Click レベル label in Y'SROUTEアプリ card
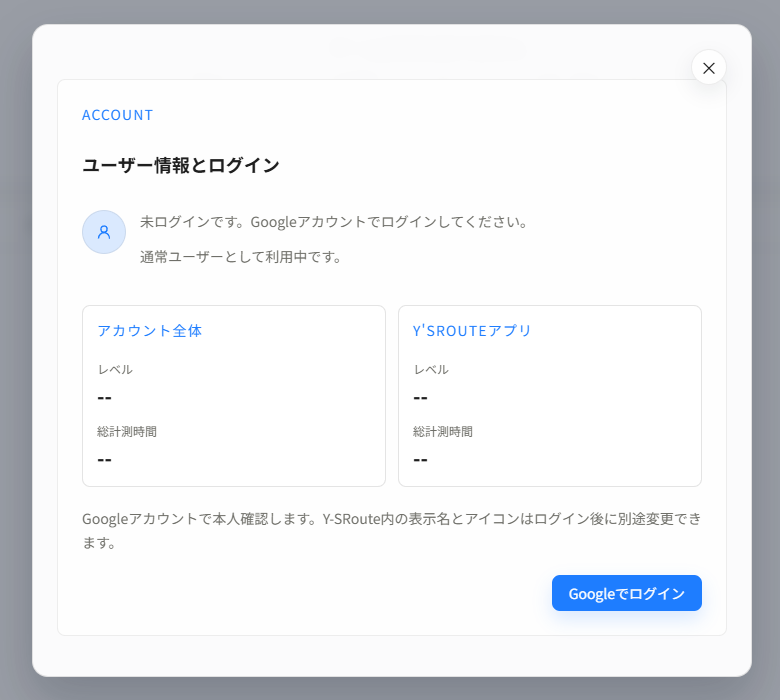The height and width of the screenshot is (700, 780). pos(431,370)
